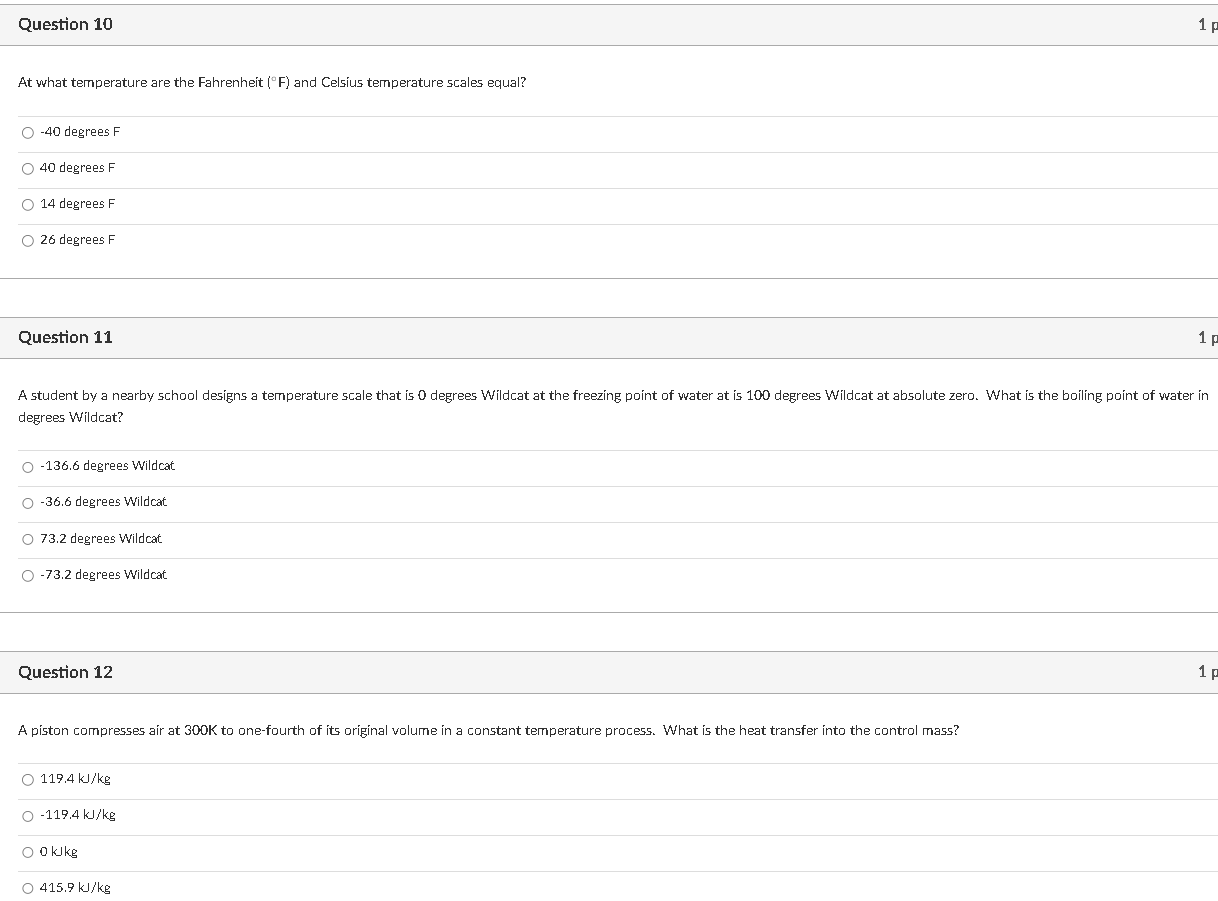The width and height of the screenshot is (1218, 901).
Task: Select the 40 degrees F option
Action: coord(28,168)
